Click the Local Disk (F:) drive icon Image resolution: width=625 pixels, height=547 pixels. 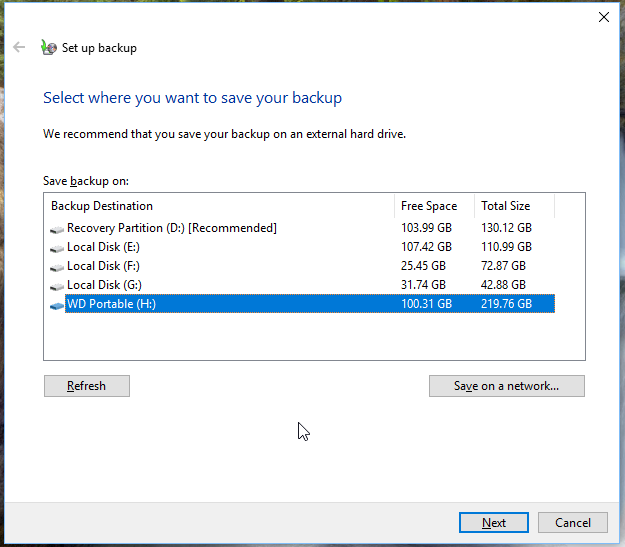point(57,267)
